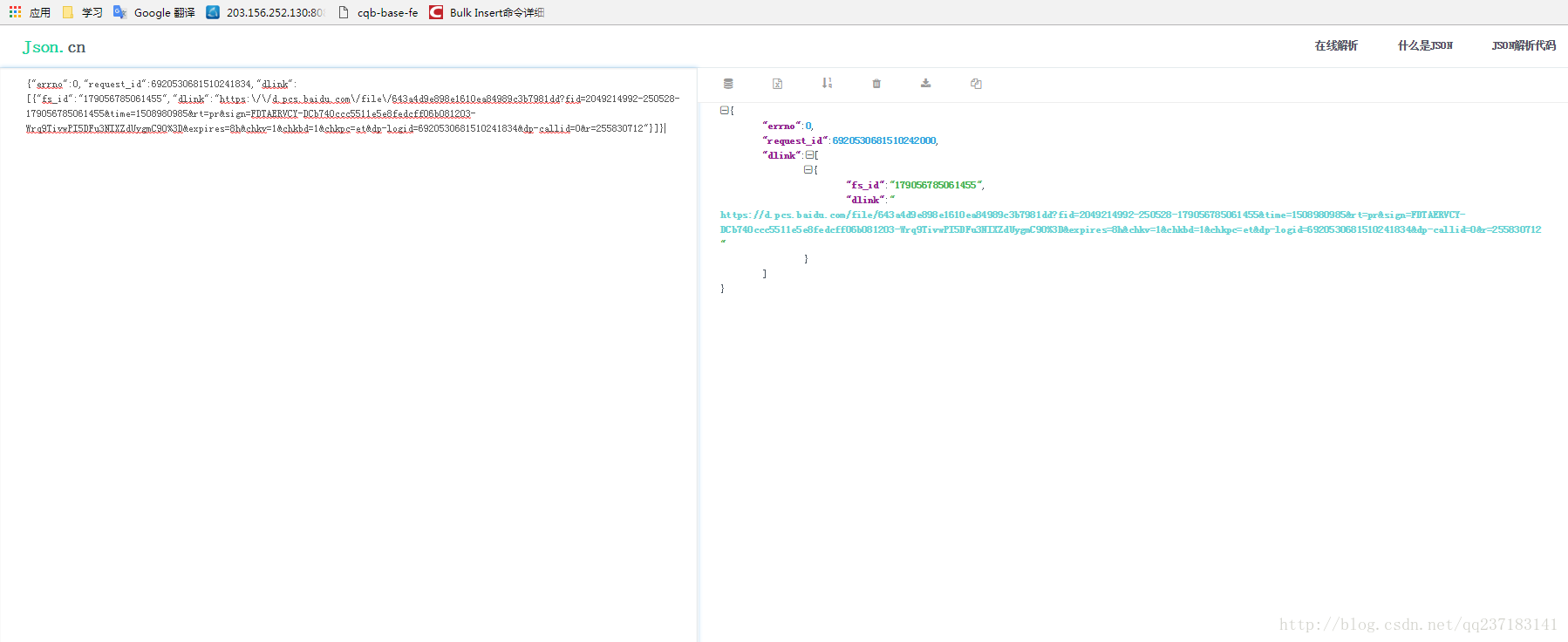The image size is (1568, 642).
Task: Click the request_id value 6920530681510242000
Action: pyautogui.click(x=884, y=141)
